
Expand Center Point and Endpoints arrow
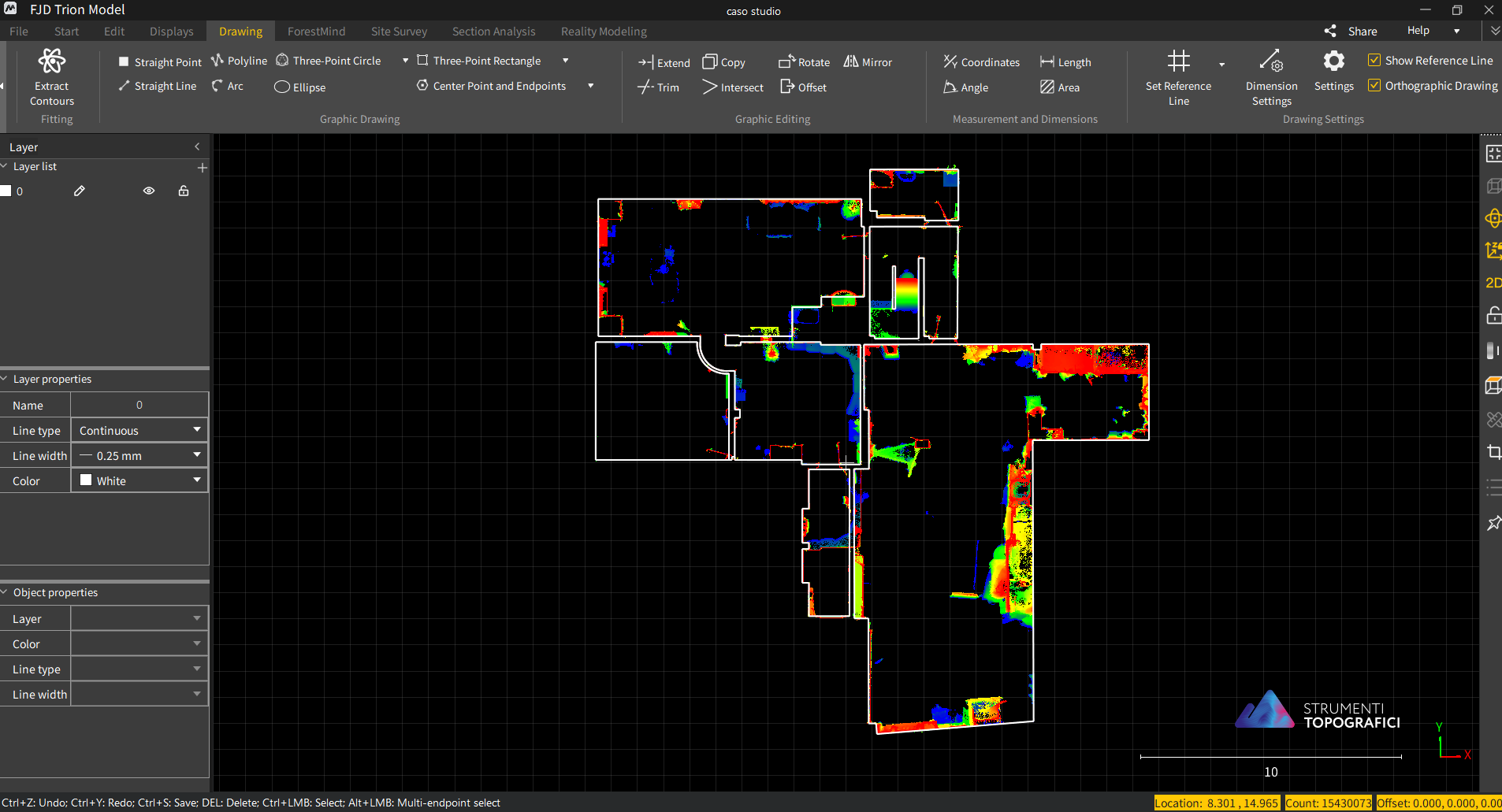[x=590, y=86]
